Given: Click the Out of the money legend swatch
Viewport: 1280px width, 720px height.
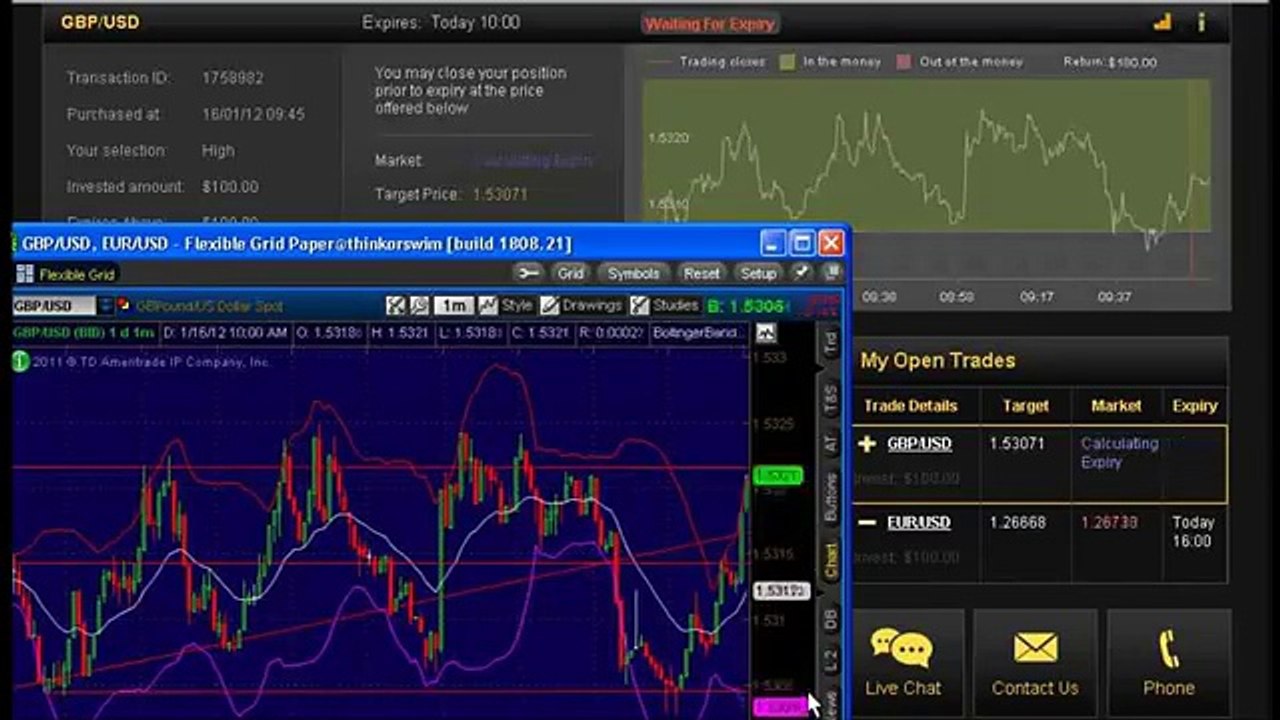Looking at the screenshot, I should [904, 62].
